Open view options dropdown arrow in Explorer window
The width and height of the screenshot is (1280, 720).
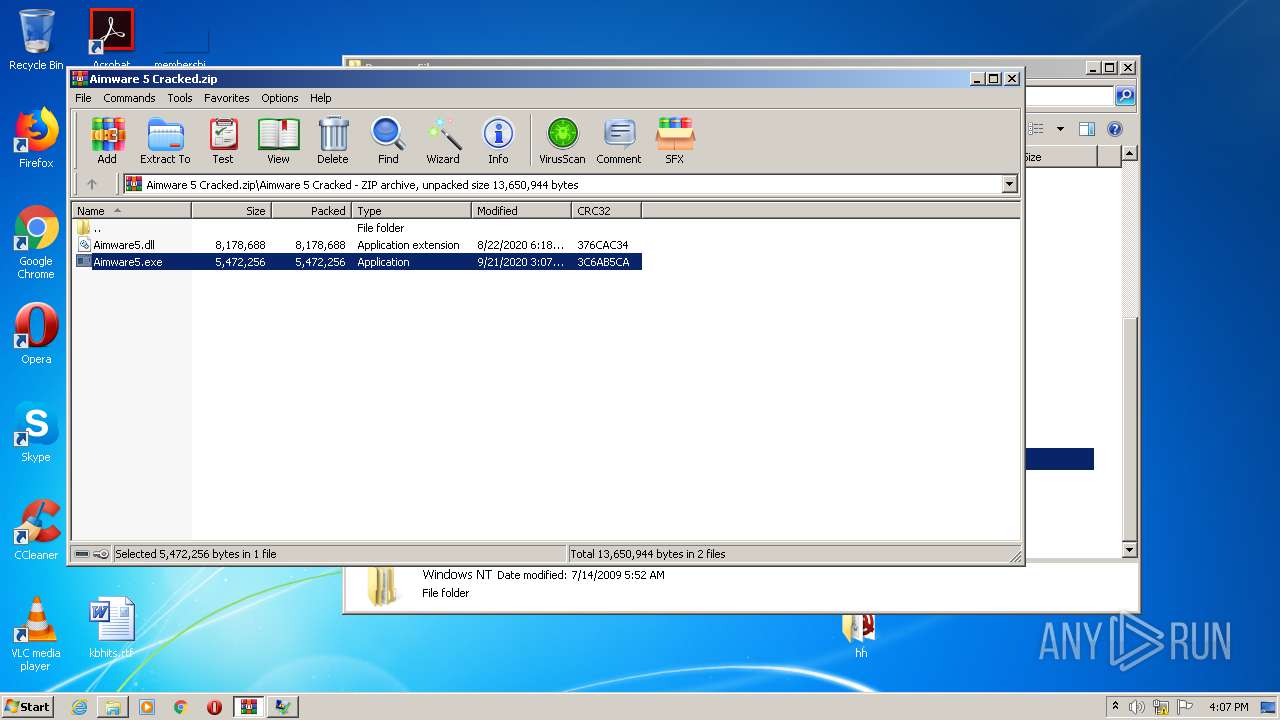pos(1060,129)
